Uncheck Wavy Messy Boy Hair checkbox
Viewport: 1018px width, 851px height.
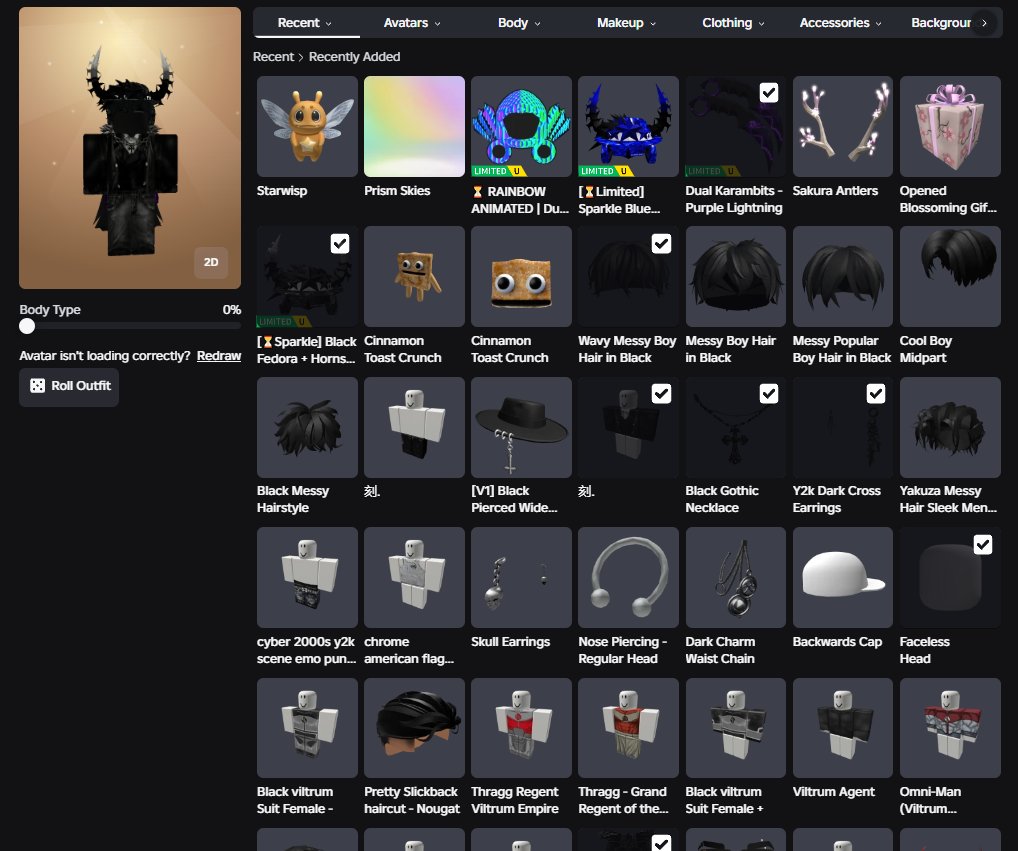click(661, 243)
